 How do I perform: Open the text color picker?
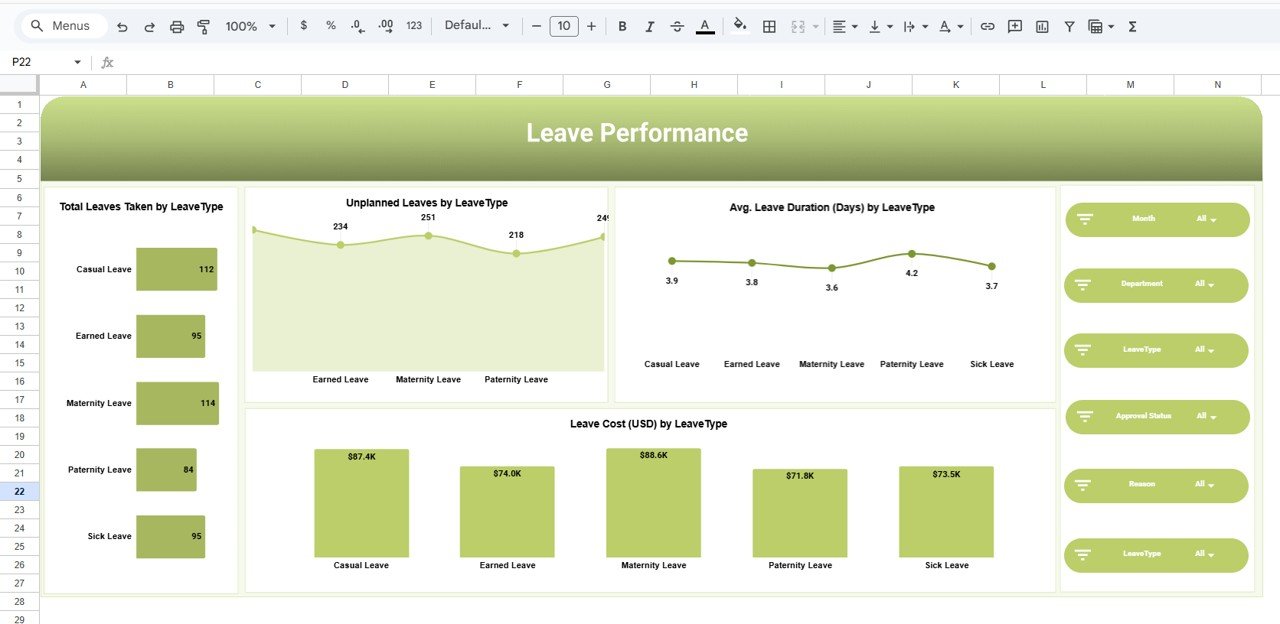(x=705, y=25)
